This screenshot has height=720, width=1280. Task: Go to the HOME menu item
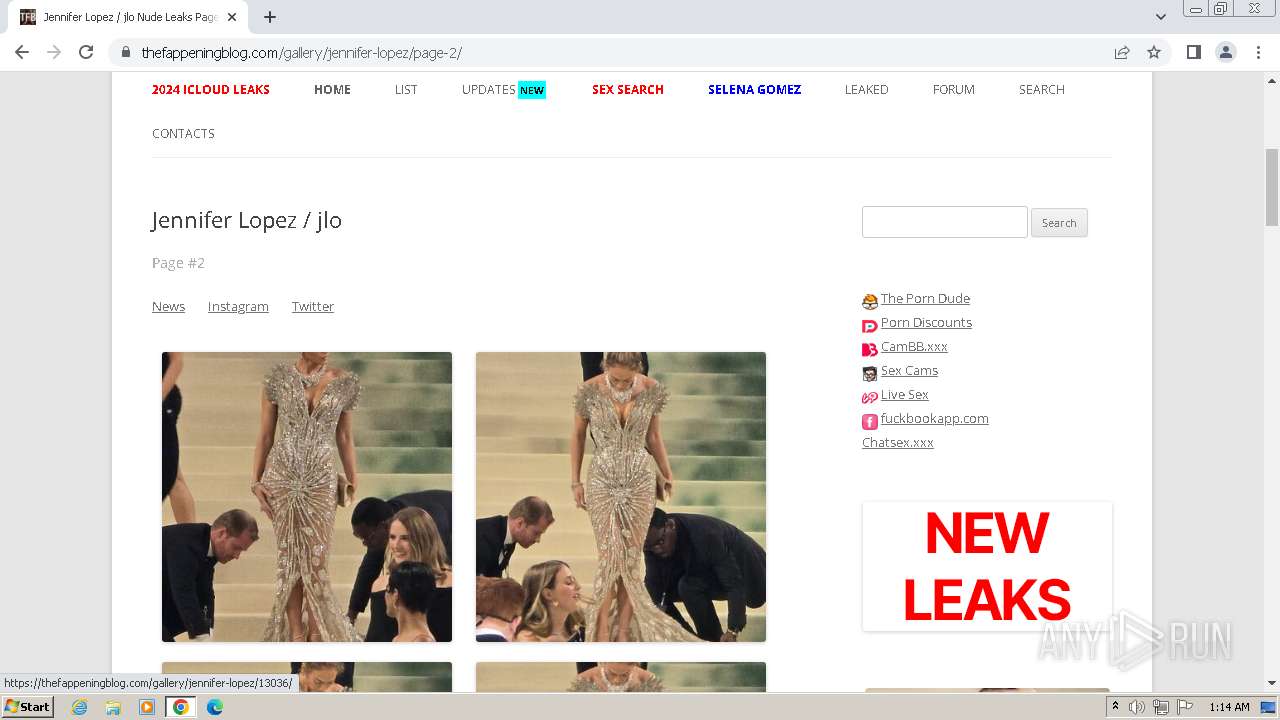pyautogui.click(x=332, y=89)
